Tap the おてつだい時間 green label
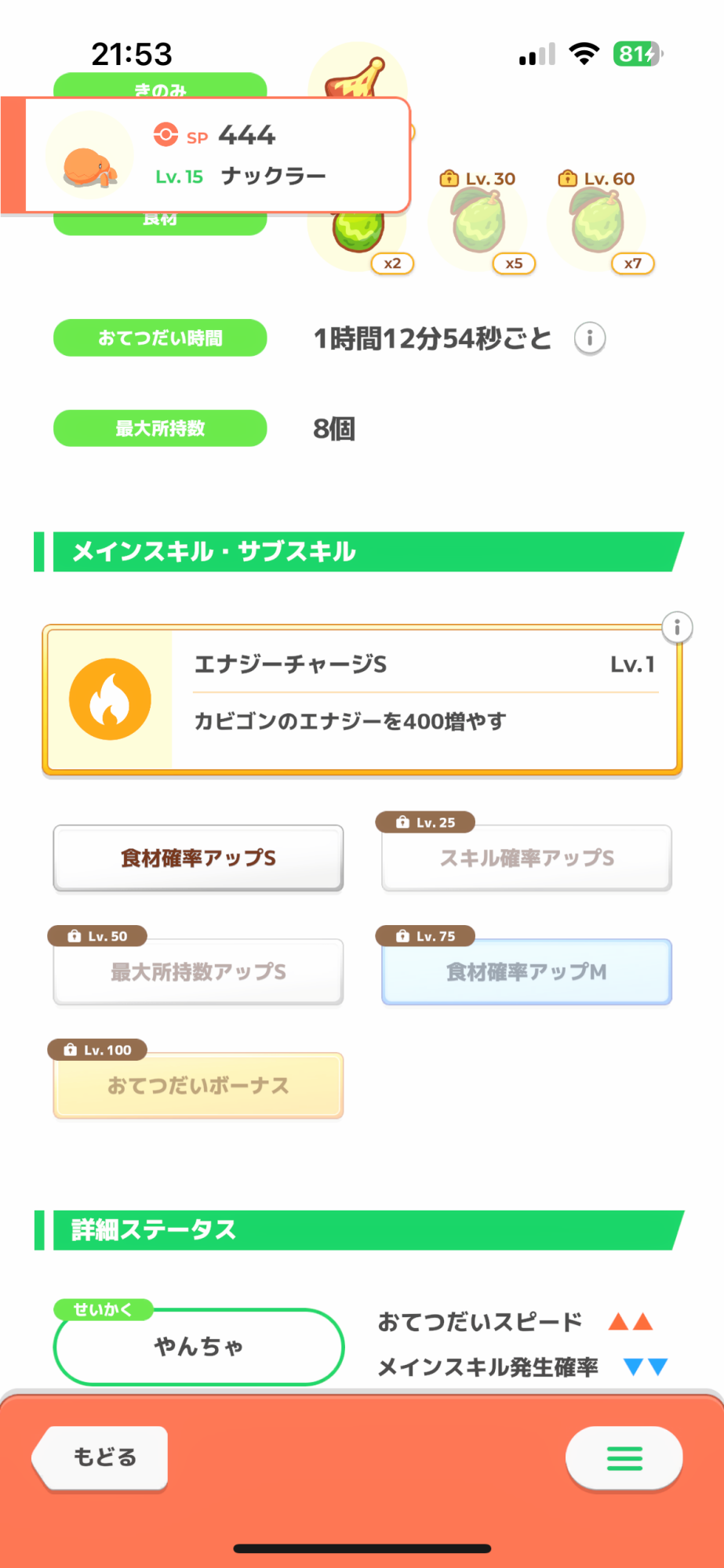Image resolution: width=724 pixels, height=1568 pixels. tap(160, 338)
